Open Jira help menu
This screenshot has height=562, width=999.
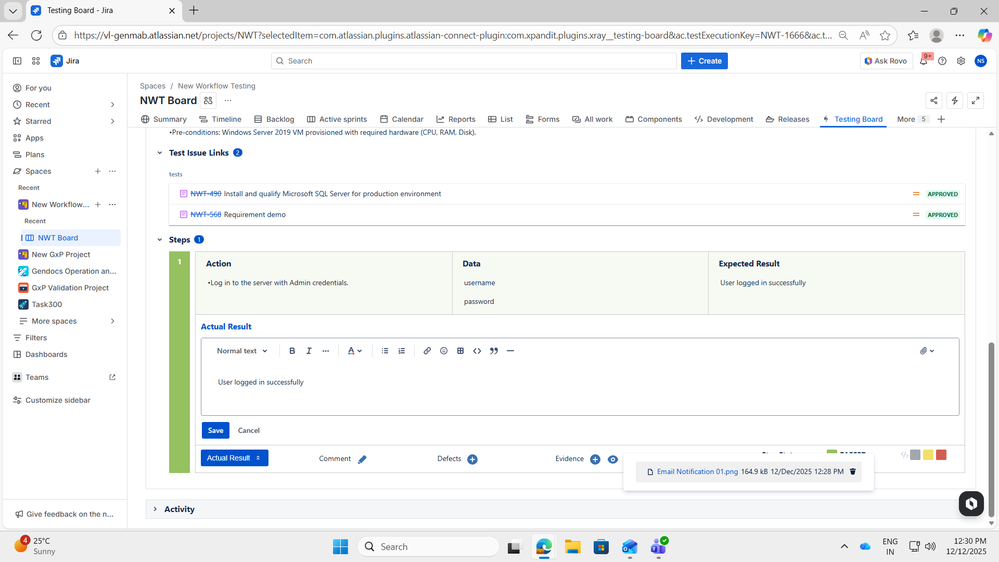942,61
